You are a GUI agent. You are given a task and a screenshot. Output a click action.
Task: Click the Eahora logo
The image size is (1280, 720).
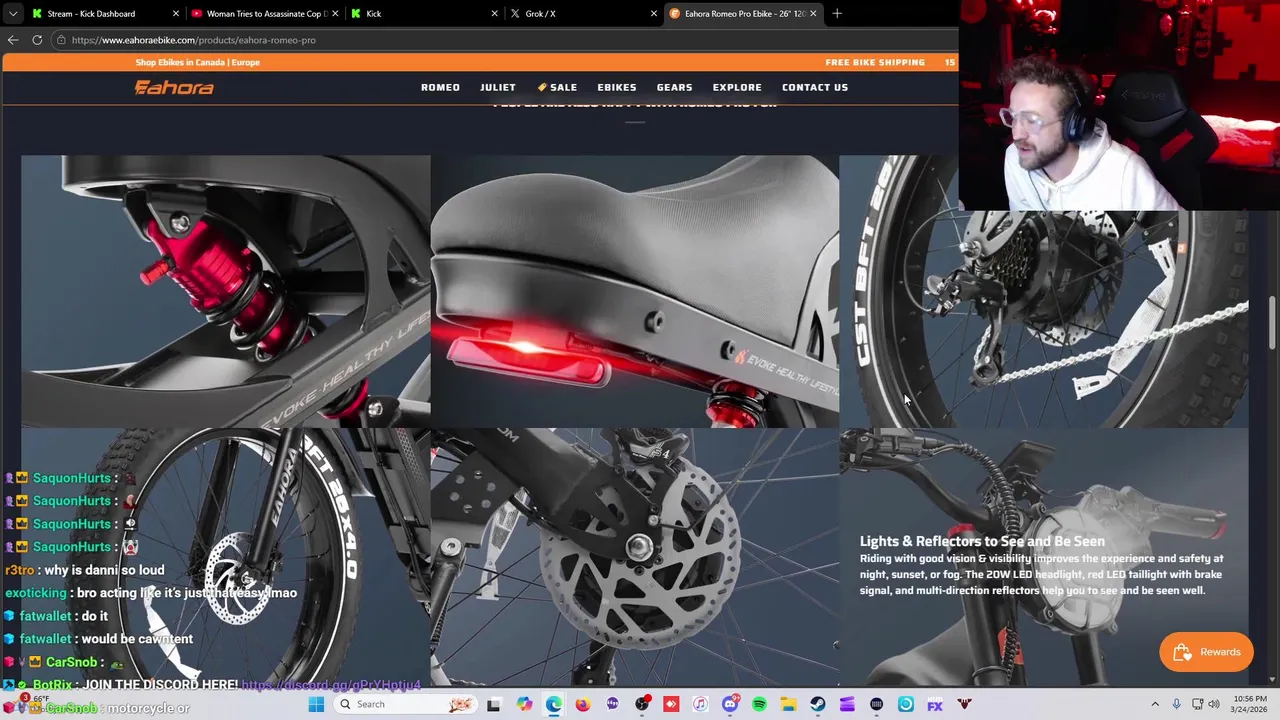tap(174, 87)
